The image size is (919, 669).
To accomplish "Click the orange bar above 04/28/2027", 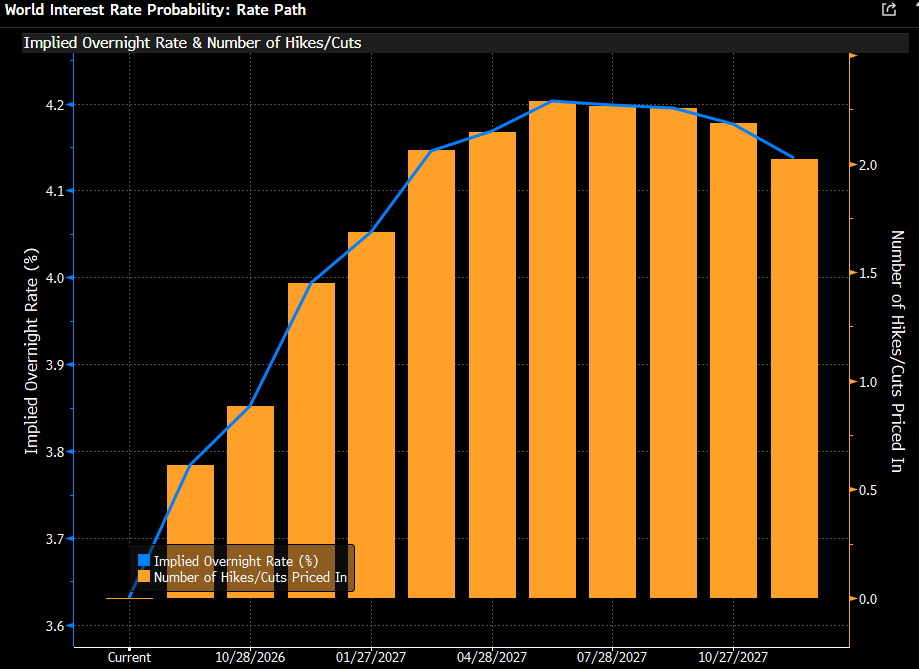I will coord(492,365).
